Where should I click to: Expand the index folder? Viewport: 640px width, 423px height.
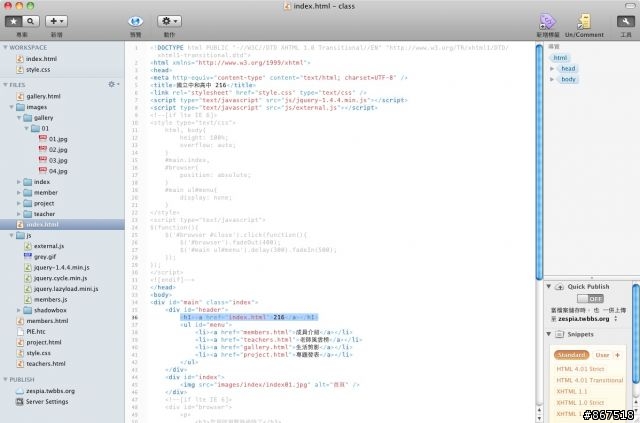pyautogui.click(x=19, y=182)
